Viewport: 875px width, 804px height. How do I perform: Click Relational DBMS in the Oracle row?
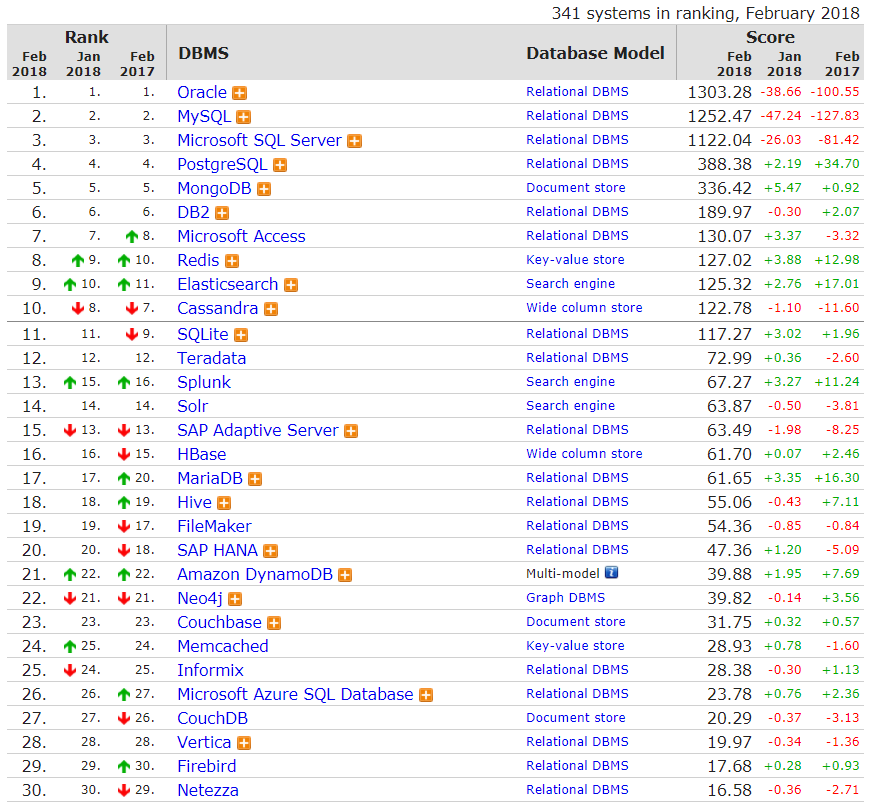point(578,92)
